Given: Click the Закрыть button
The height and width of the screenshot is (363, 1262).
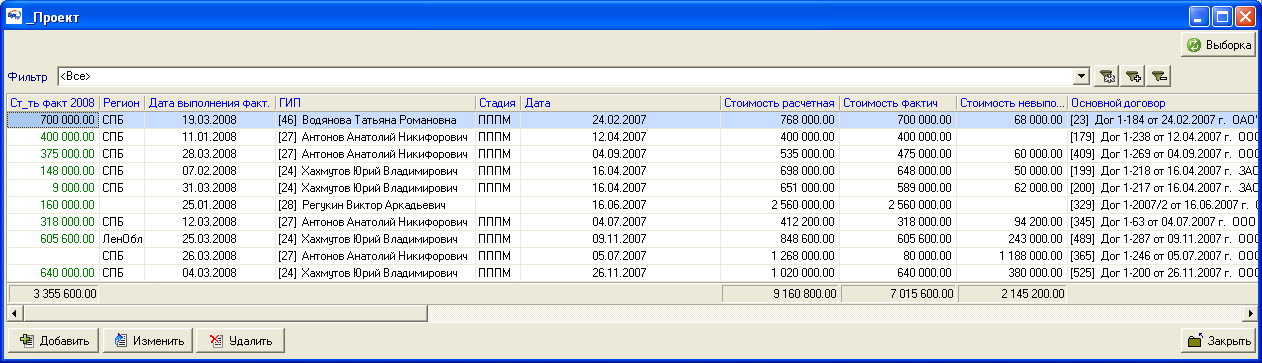Looking at the screenshot, I should tap(1219, 340).
